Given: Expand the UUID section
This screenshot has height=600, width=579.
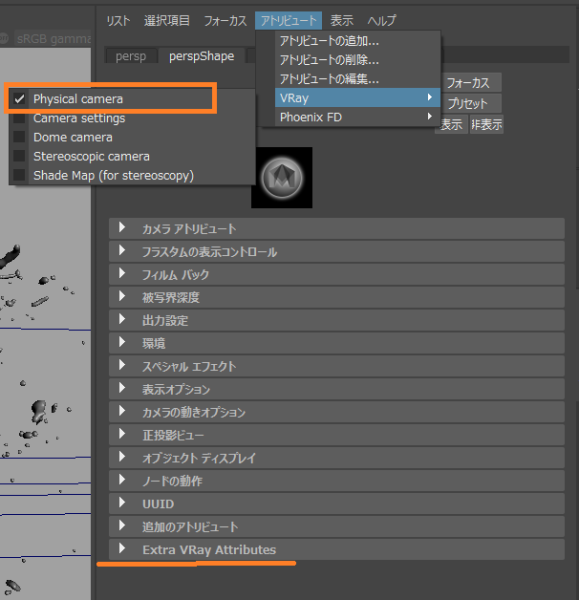Looking at the screenshot, I should pos(336,504).
